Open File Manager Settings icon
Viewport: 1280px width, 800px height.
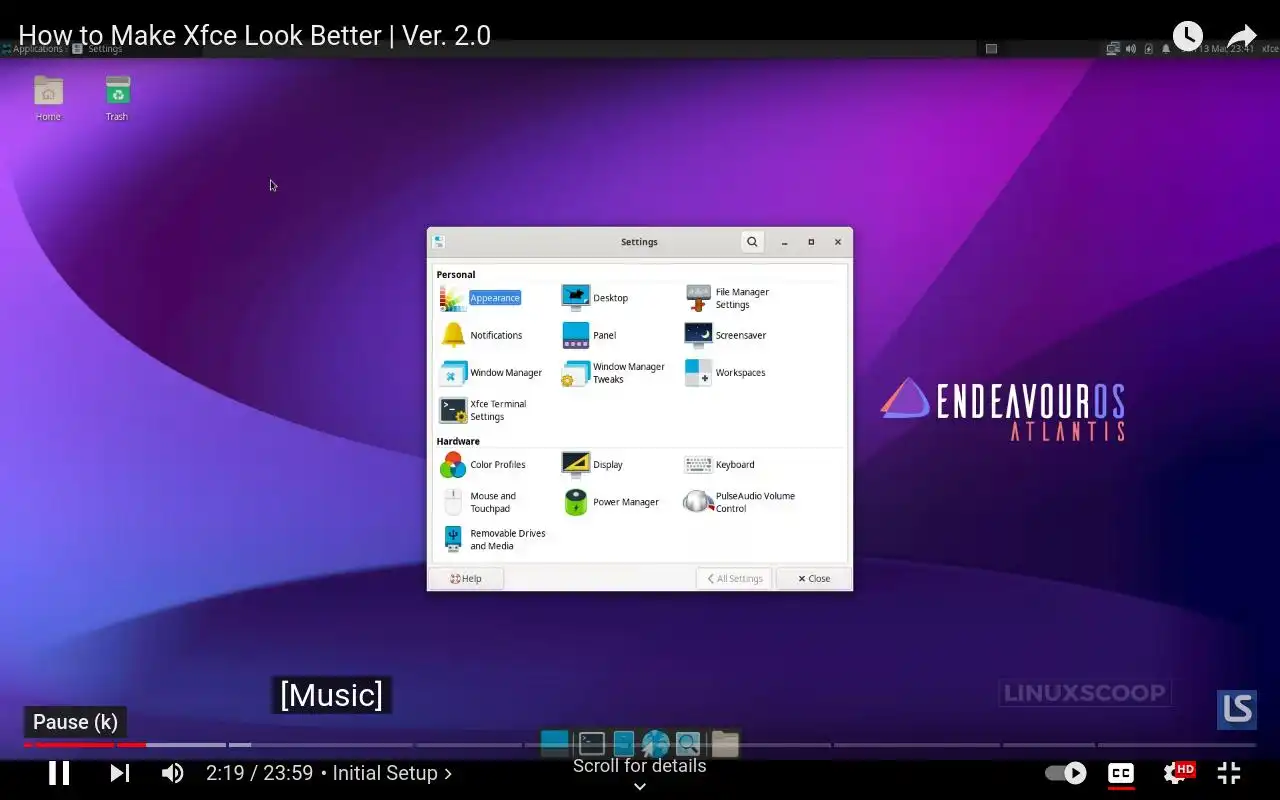(x=698, y=298)
